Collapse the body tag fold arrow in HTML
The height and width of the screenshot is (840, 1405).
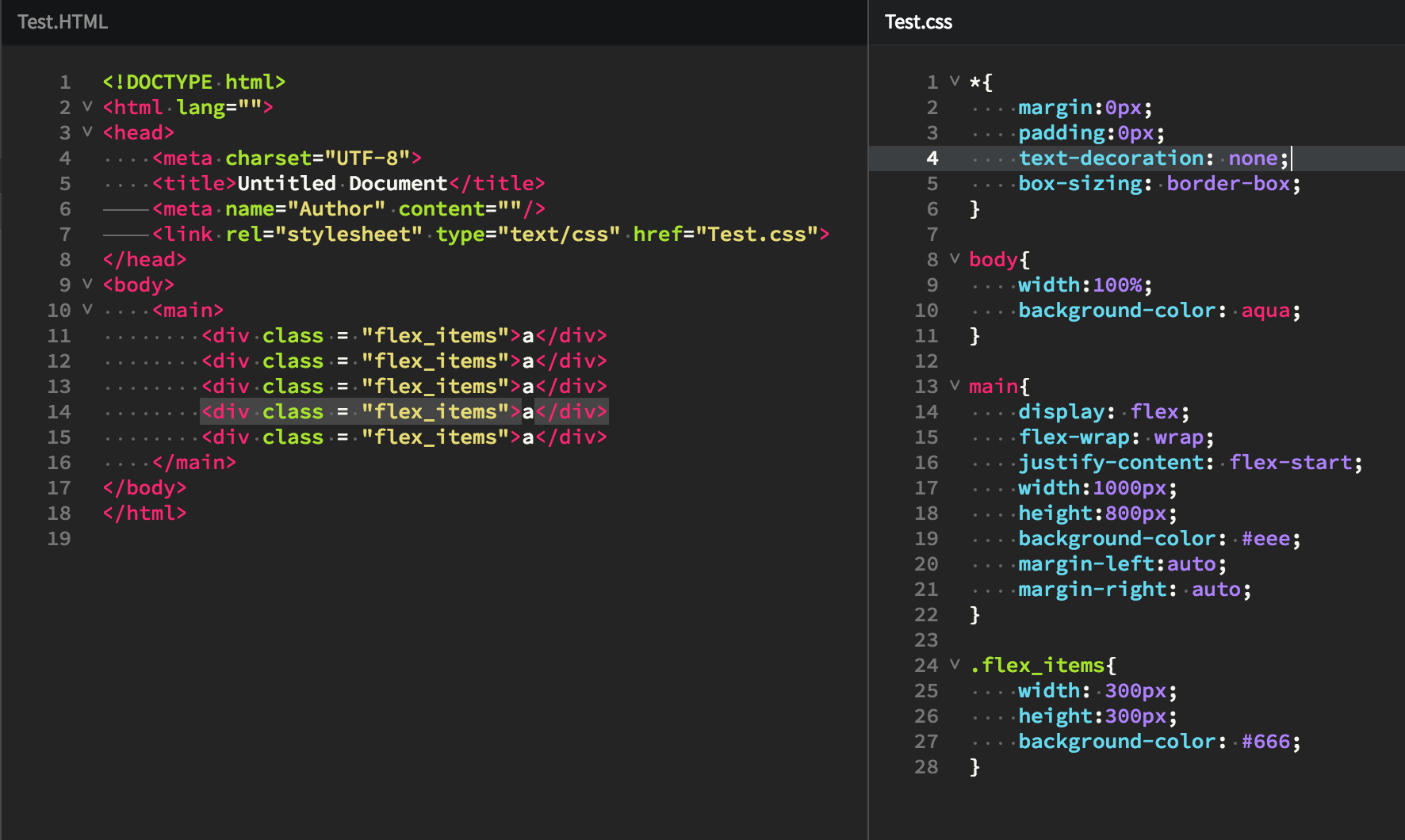click(x=87, y=284)
